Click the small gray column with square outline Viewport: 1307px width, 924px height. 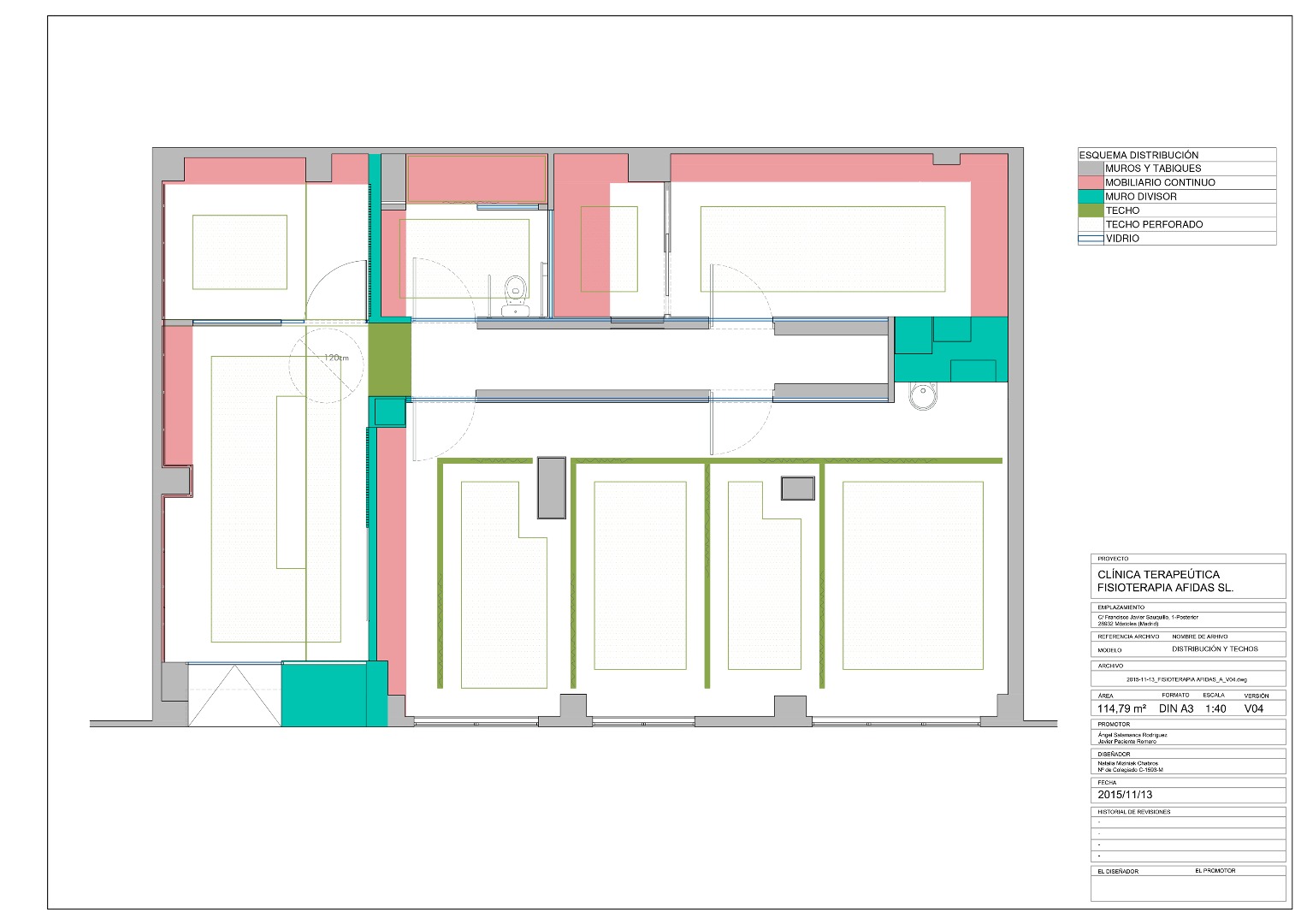[x=797, y=489]
